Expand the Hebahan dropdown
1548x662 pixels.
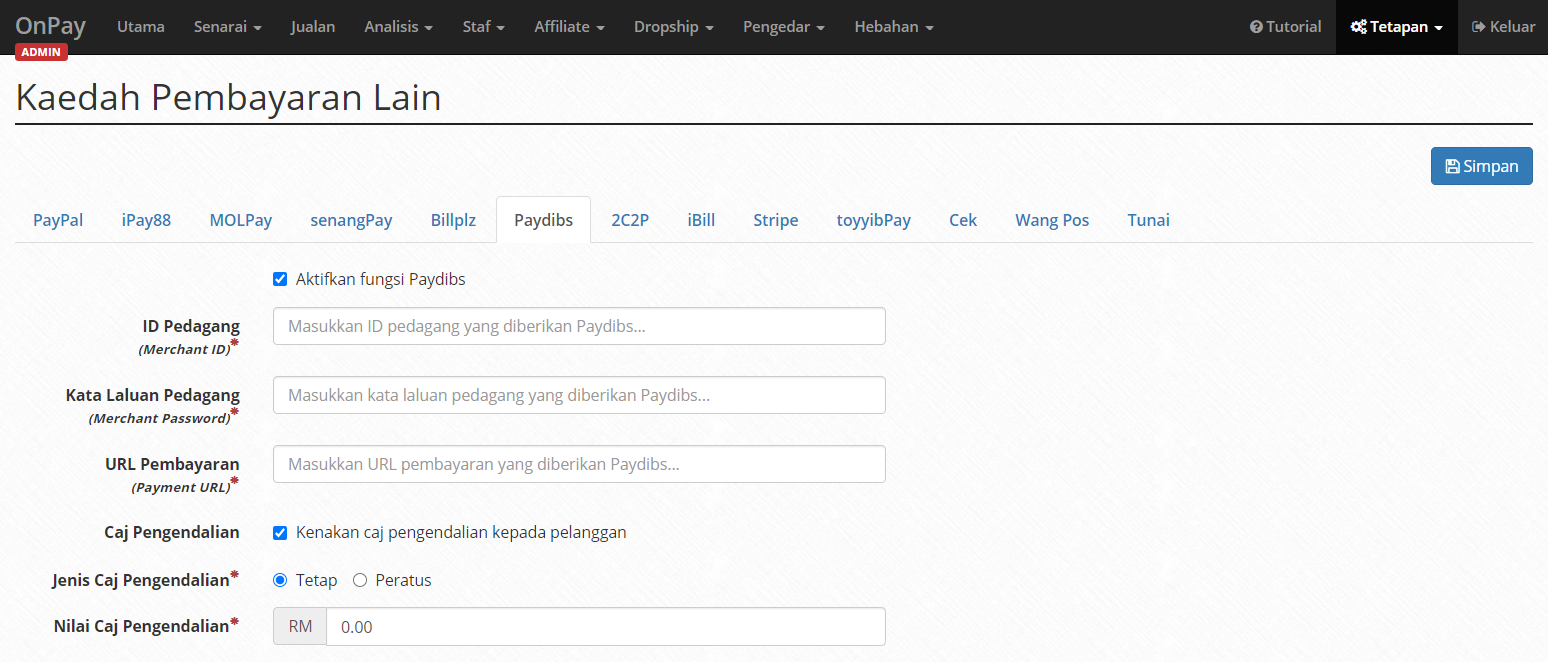(x=893, y=27)
